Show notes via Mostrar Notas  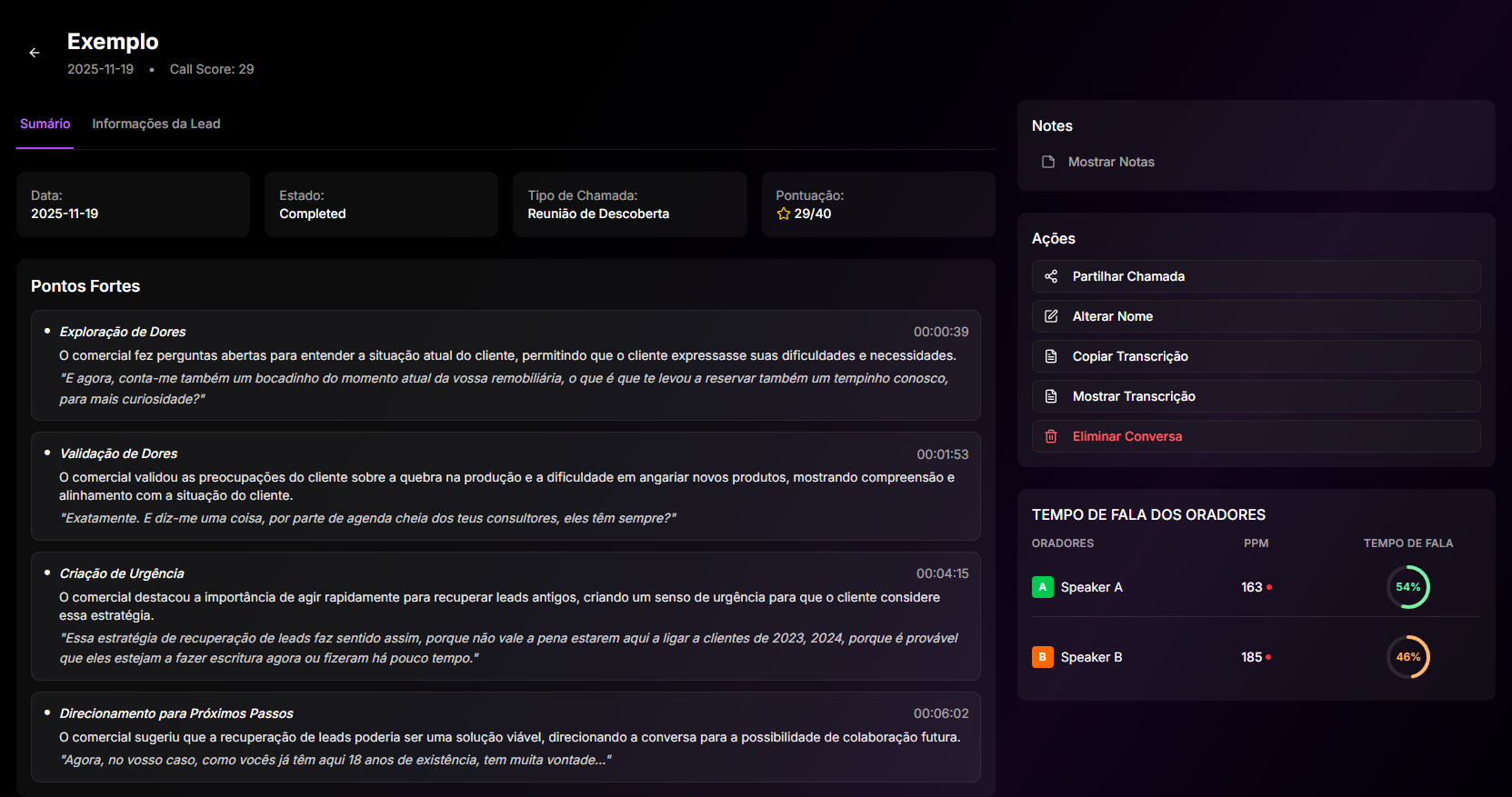[x=1110, y=162]
